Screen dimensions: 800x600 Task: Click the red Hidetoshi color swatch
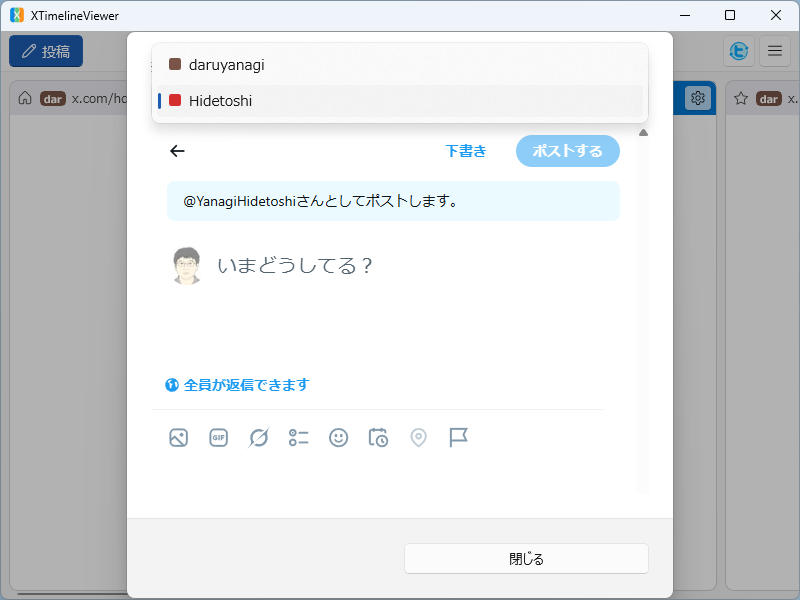click(174, 100)
